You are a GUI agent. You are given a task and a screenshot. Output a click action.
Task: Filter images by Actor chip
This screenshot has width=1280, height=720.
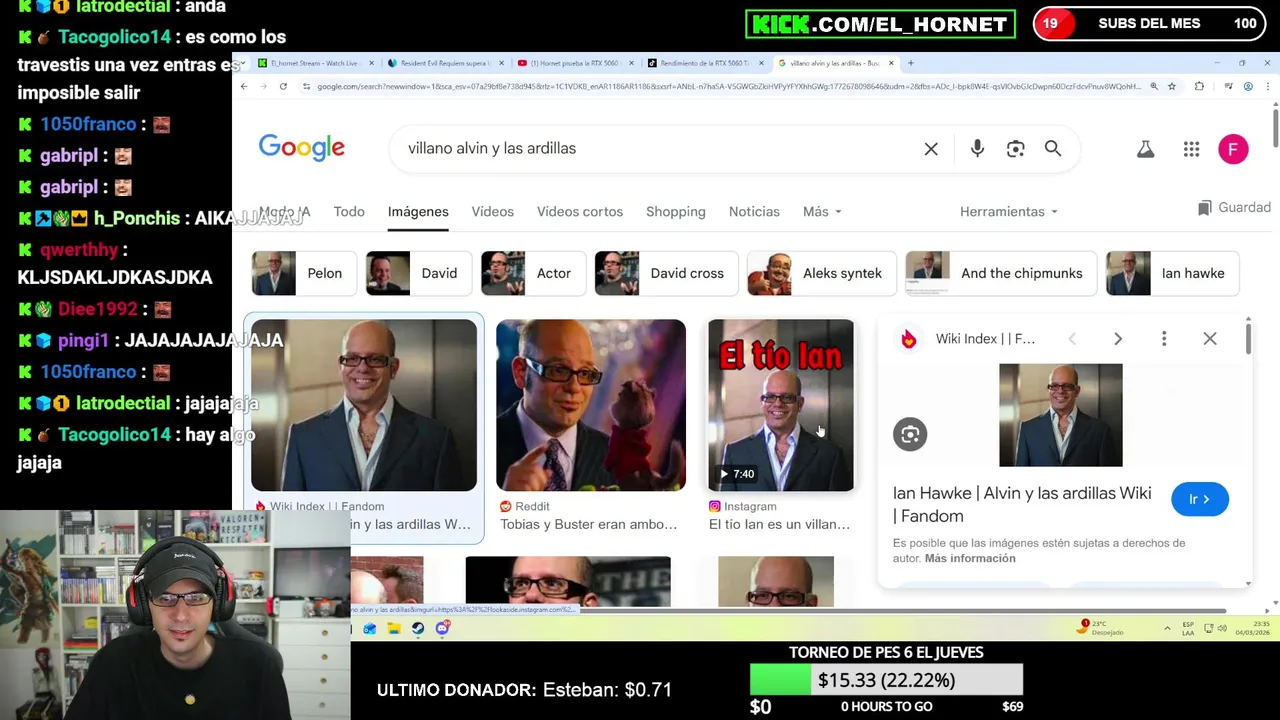pos(532,274)
